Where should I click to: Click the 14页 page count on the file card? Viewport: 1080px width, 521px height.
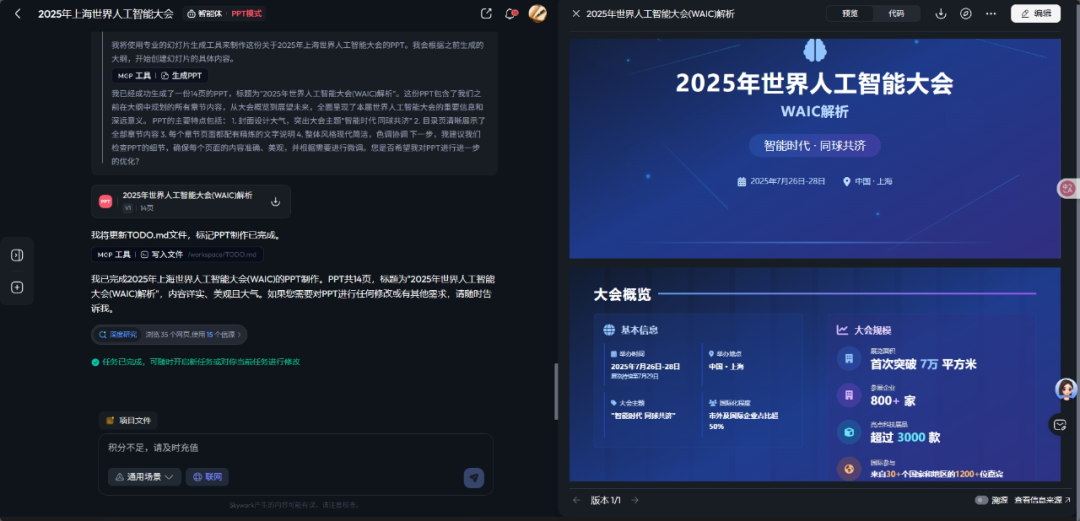[x=147, y=208]
